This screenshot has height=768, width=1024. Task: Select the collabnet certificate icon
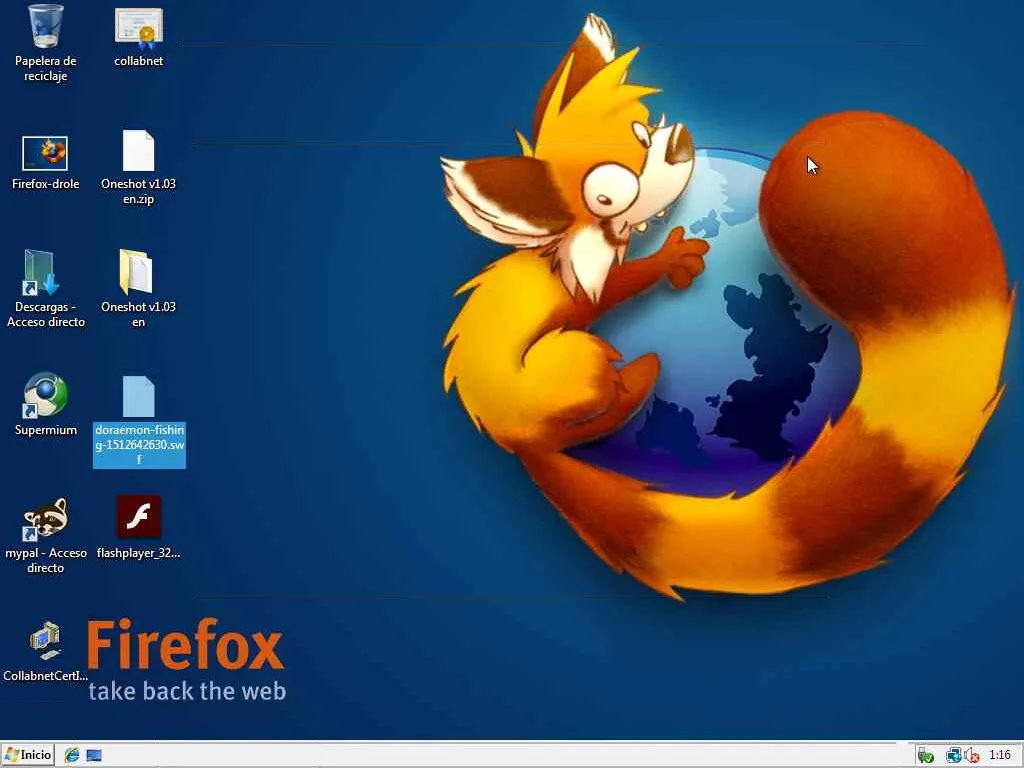(x=138, y=28)
